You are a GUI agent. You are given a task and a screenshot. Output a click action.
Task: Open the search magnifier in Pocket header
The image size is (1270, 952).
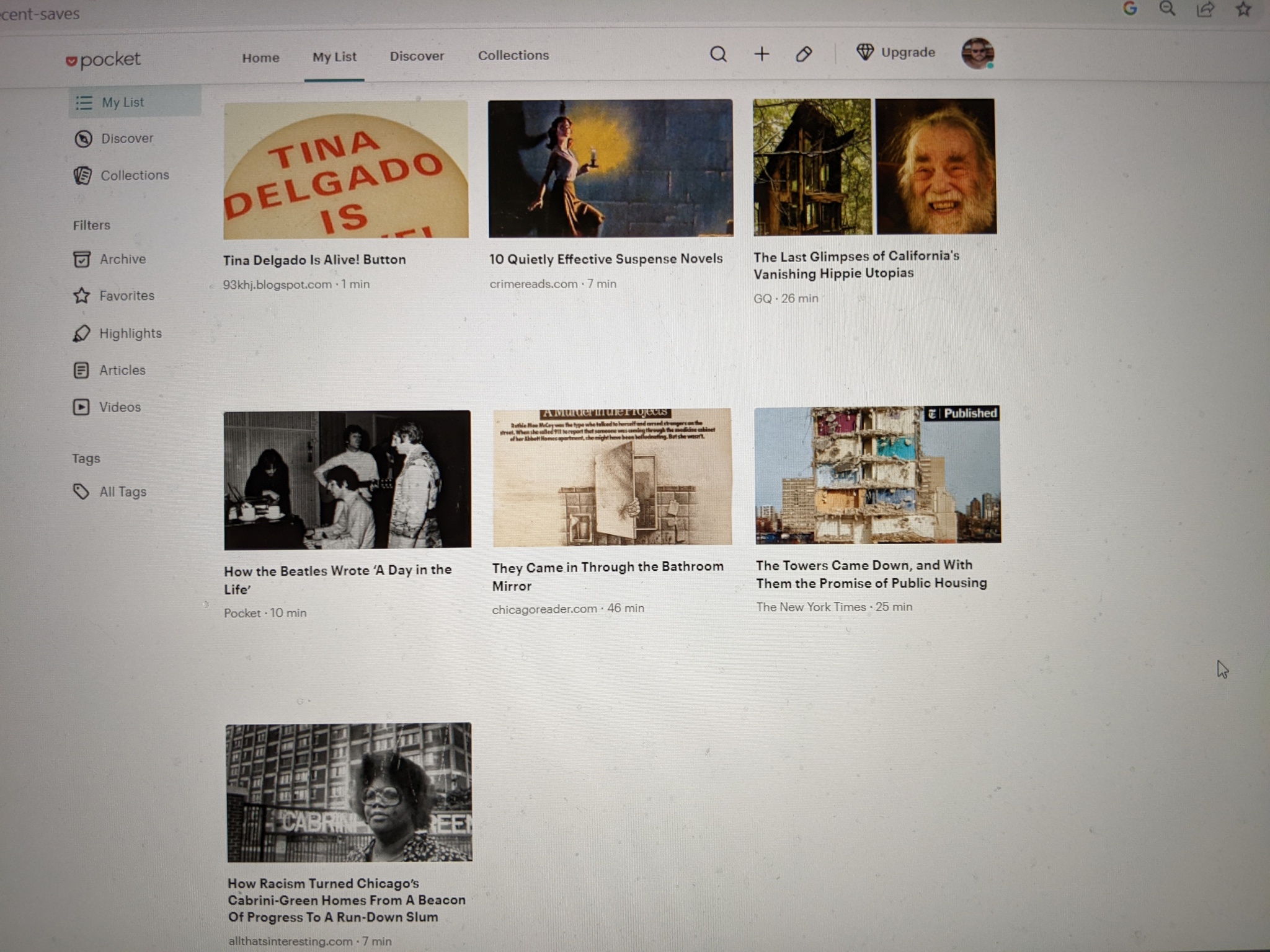point(717,54)
